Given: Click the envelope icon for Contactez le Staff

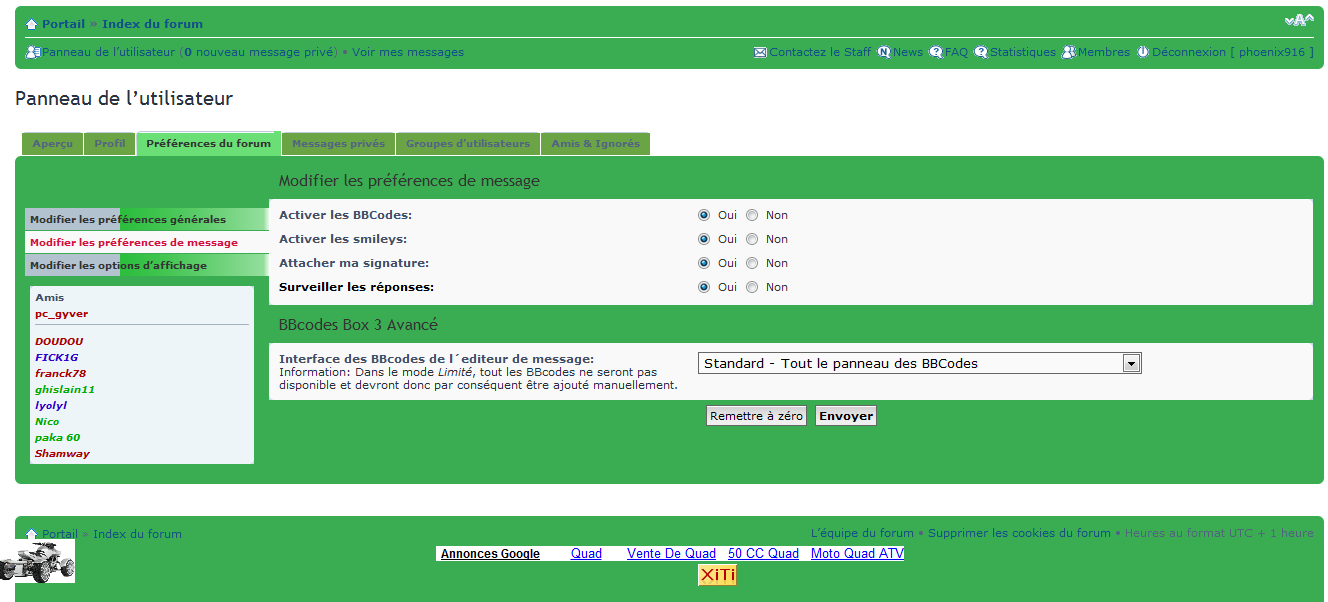Looking at the screenshot, I should click(x=760, y=52).
